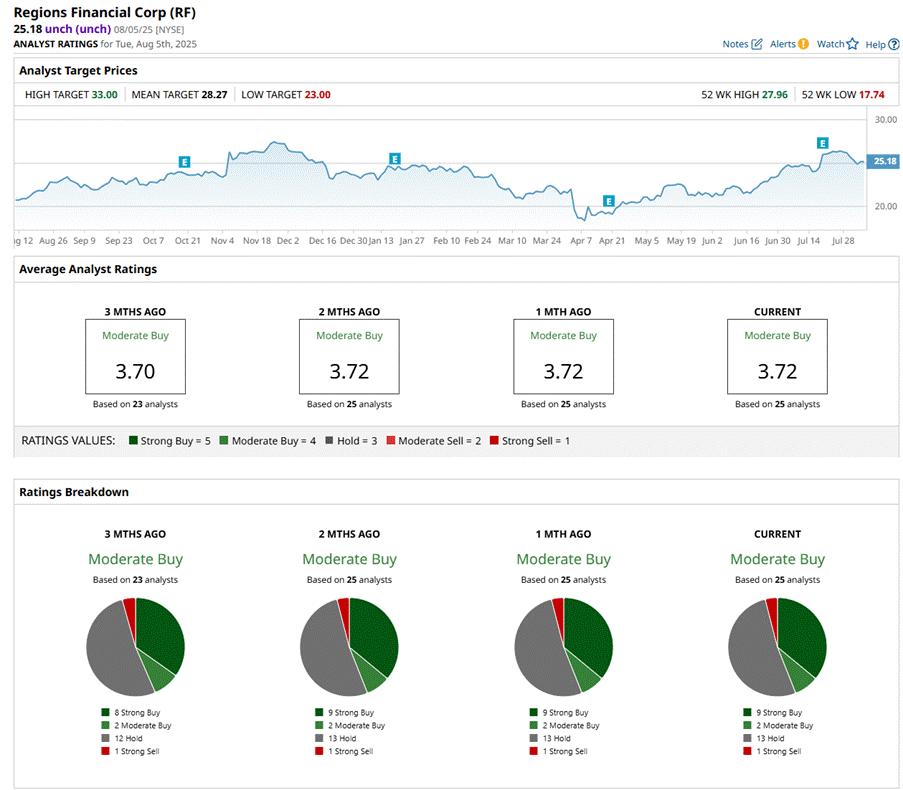Click the 25.18 current price tag on chart

tap(883, 161)
